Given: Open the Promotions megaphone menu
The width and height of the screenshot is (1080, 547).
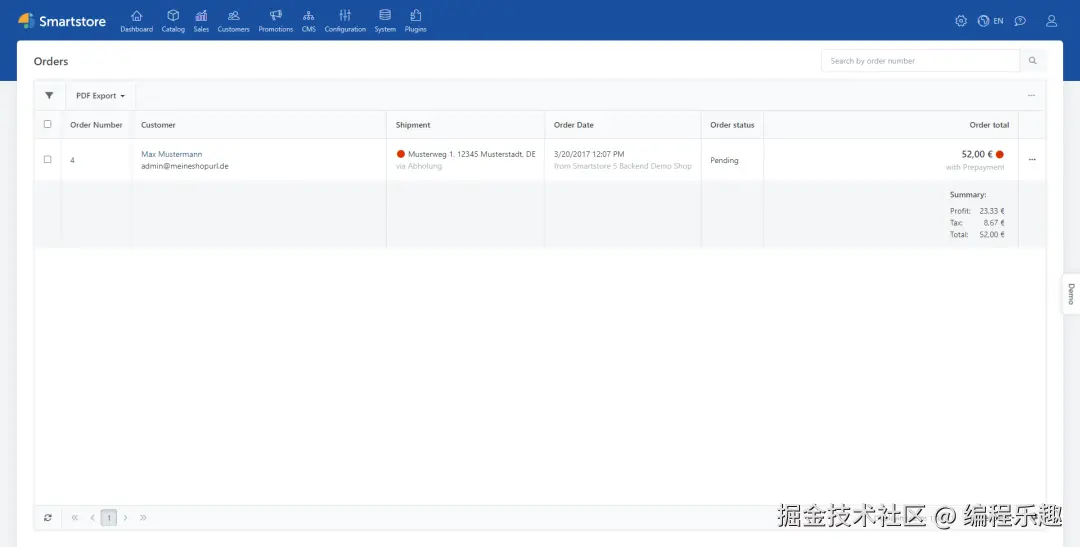Looking at the screenshot, I should coord(276,21).
